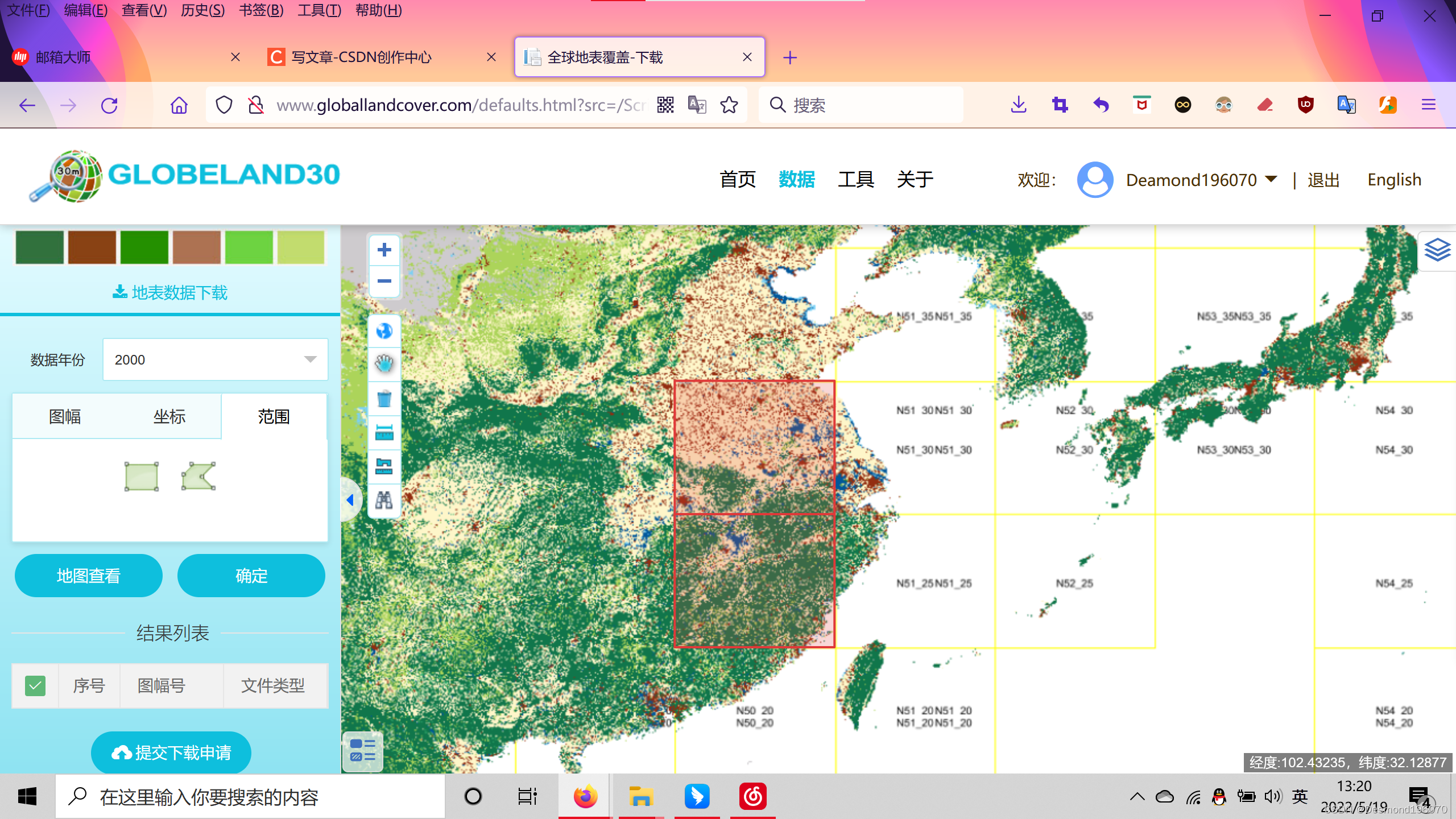Click the 提交下载申请 button
Screen dimensions: 1456x819
pyautogui.click(x=171, y=752)
